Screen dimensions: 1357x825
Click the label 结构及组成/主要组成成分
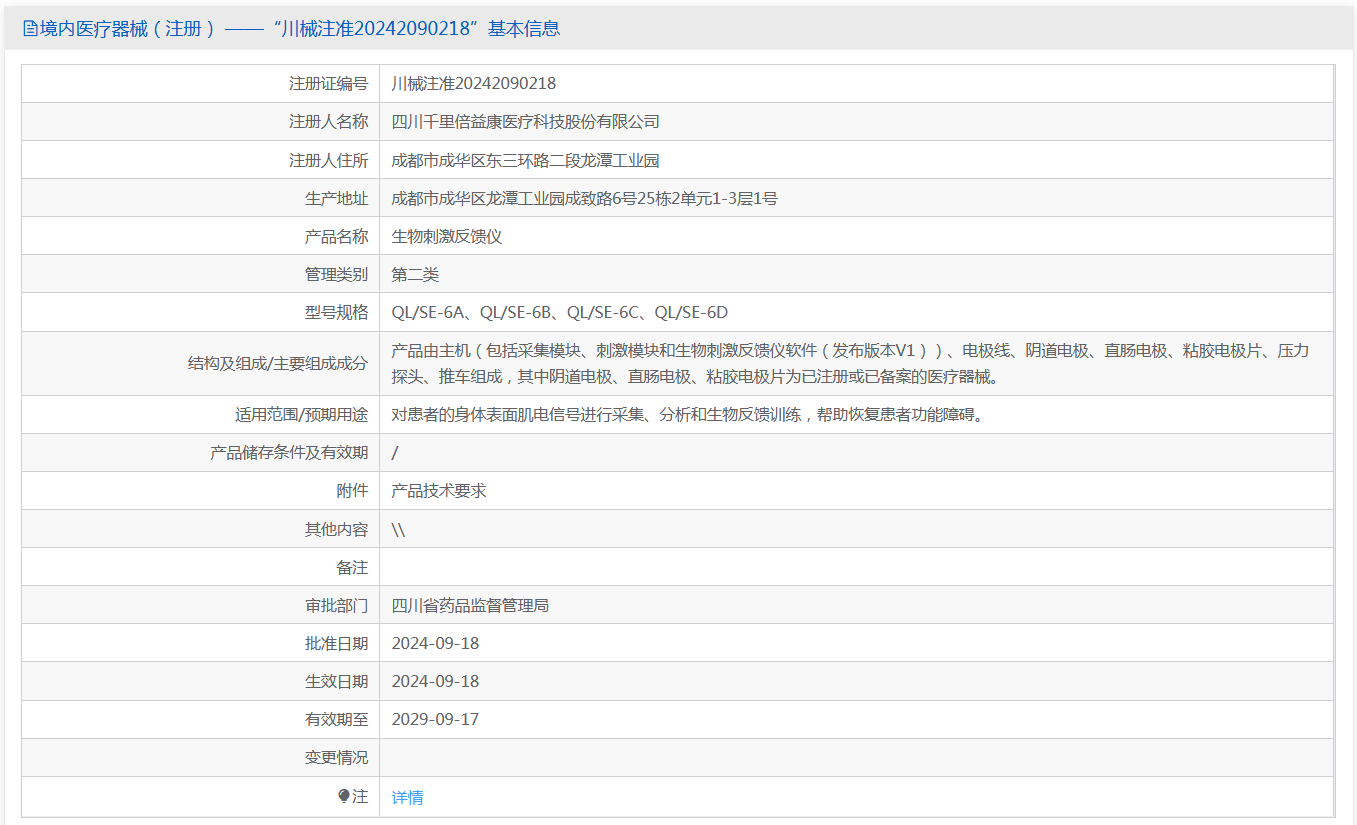(278, 364)
